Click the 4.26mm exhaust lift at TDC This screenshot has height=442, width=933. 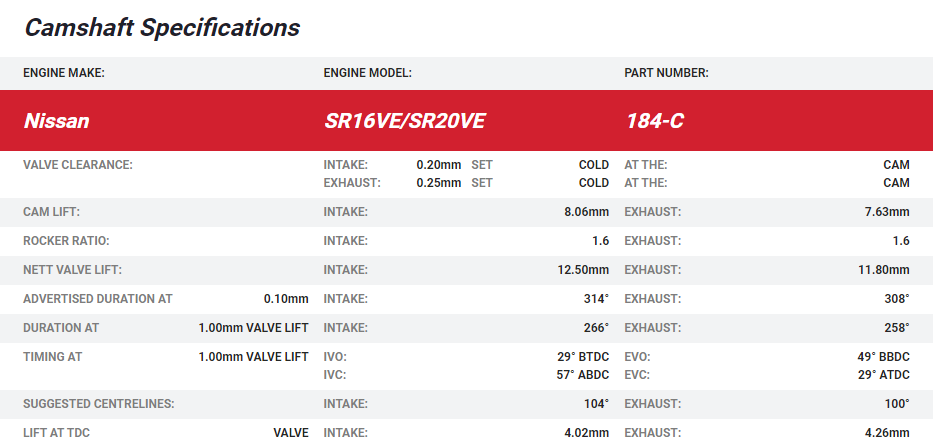(887, 433)
